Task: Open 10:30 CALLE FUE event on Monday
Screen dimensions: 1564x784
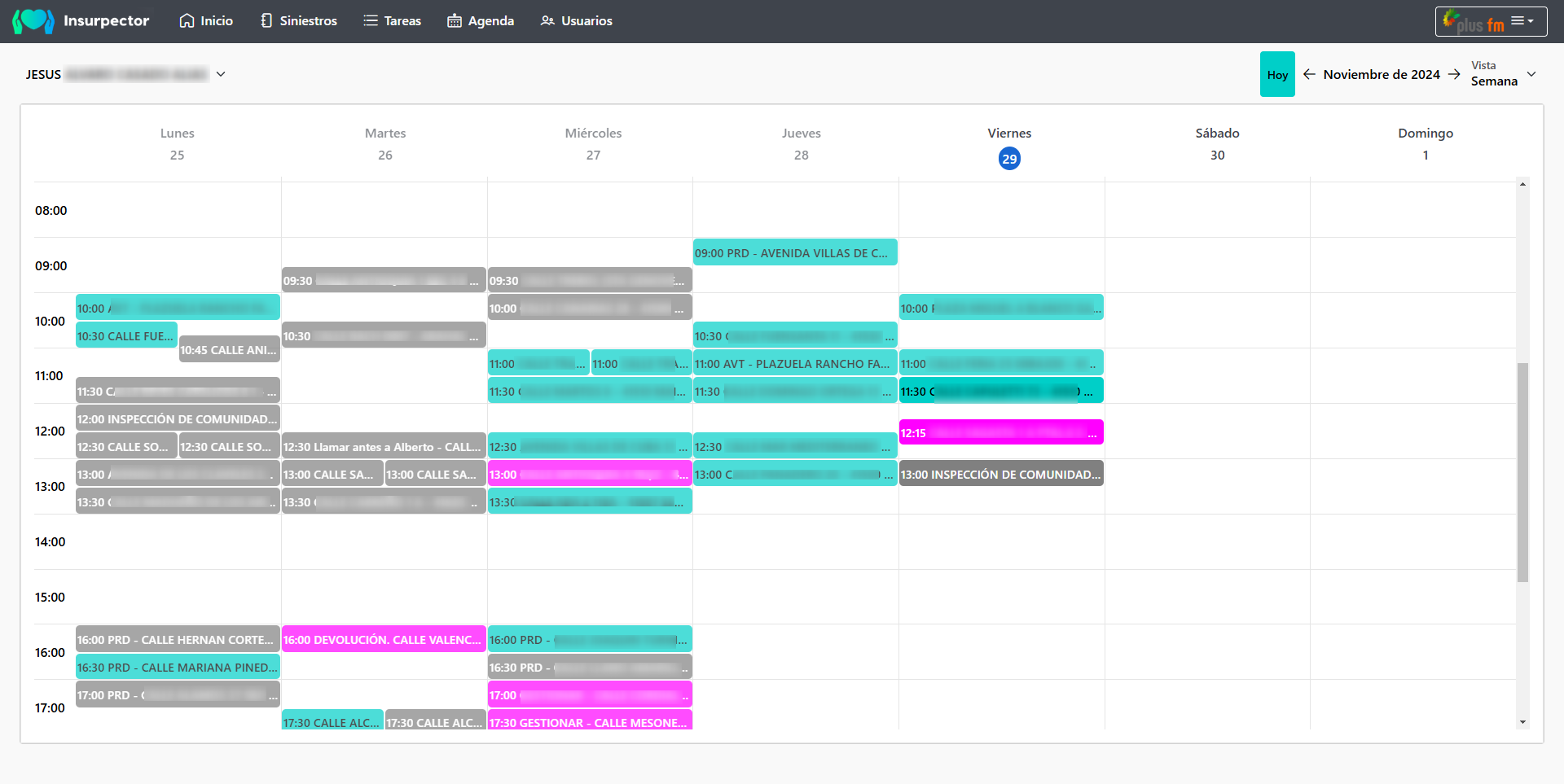Action: click(126, 335)
